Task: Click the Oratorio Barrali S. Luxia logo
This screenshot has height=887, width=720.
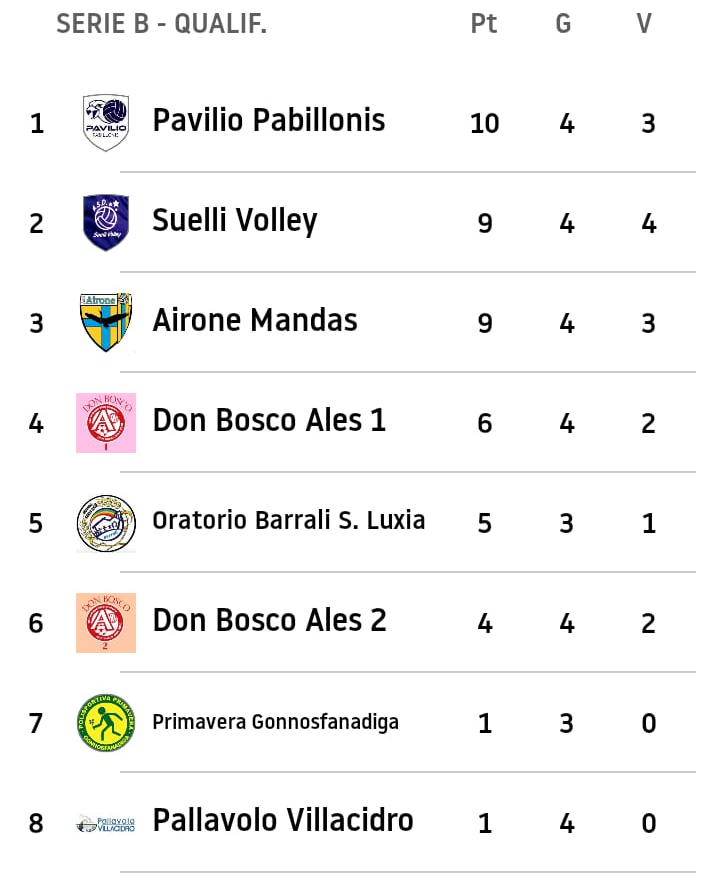Action: coord(106,522)
